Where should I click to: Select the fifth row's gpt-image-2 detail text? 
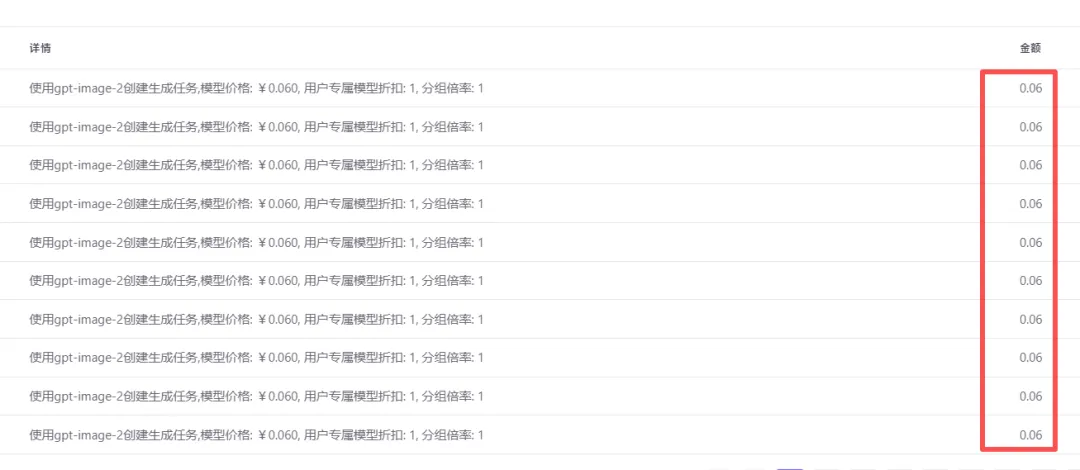point(256,243)
